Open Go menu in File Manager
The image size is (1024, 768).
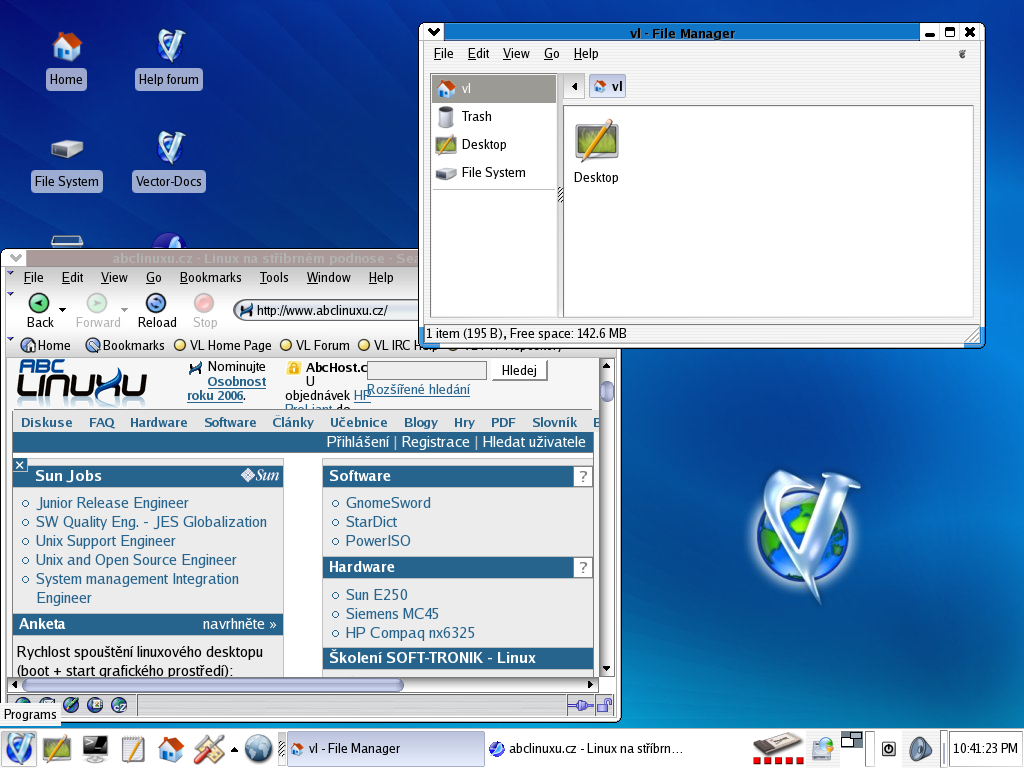[552, 54]
